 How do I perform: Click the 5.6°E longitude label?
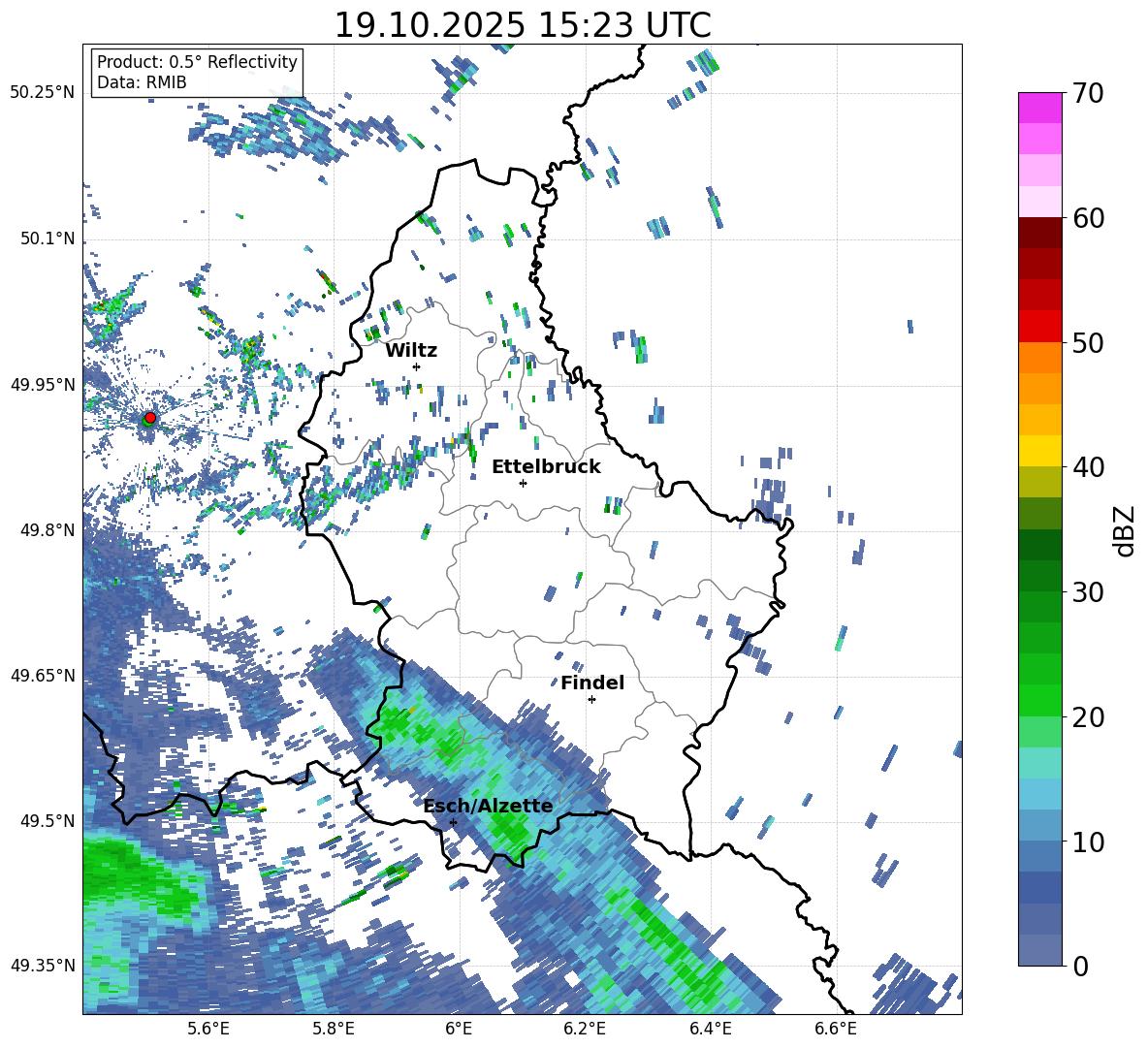click(x=208, y=1029)
